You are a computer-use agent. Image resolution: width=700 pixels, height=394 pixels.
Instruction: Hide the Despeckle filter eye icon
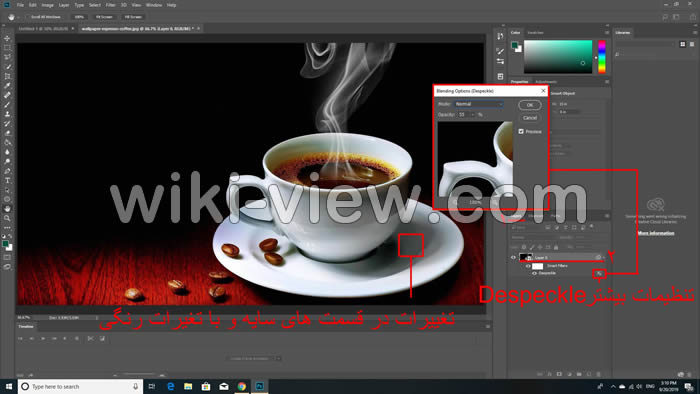pyautogui.click(x=534, y=273)
